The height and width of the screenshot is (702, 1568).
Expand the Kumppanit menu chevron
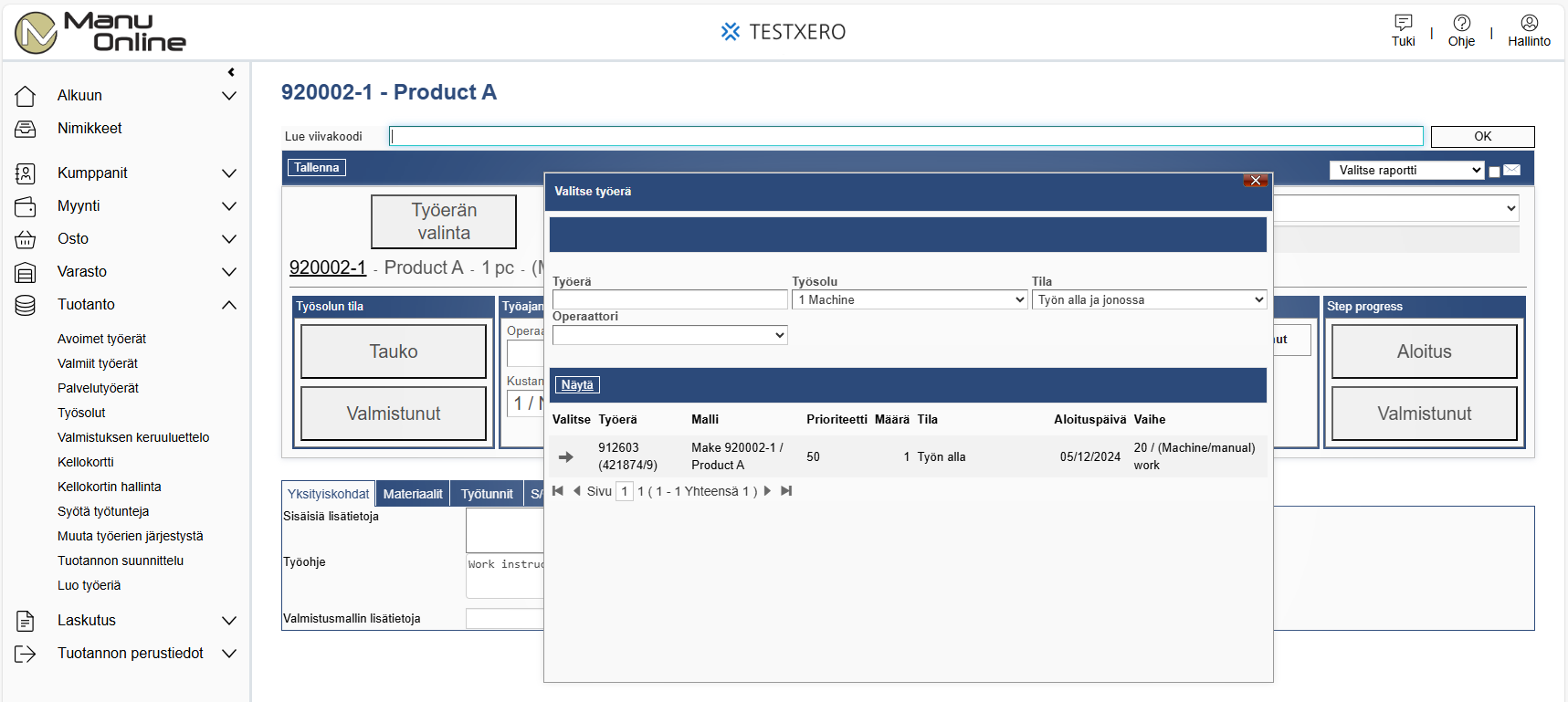pos(229,173)
